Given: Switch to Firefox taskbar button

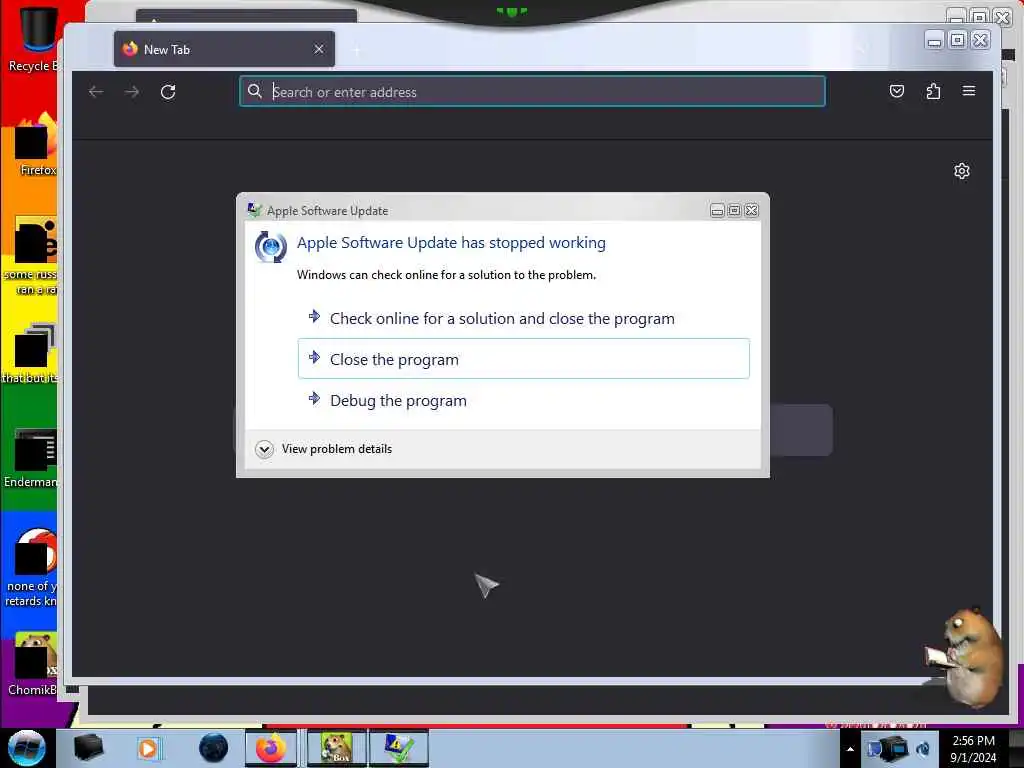Looking at the screenshot, I should pyautogui.click(x=271, y=748).
